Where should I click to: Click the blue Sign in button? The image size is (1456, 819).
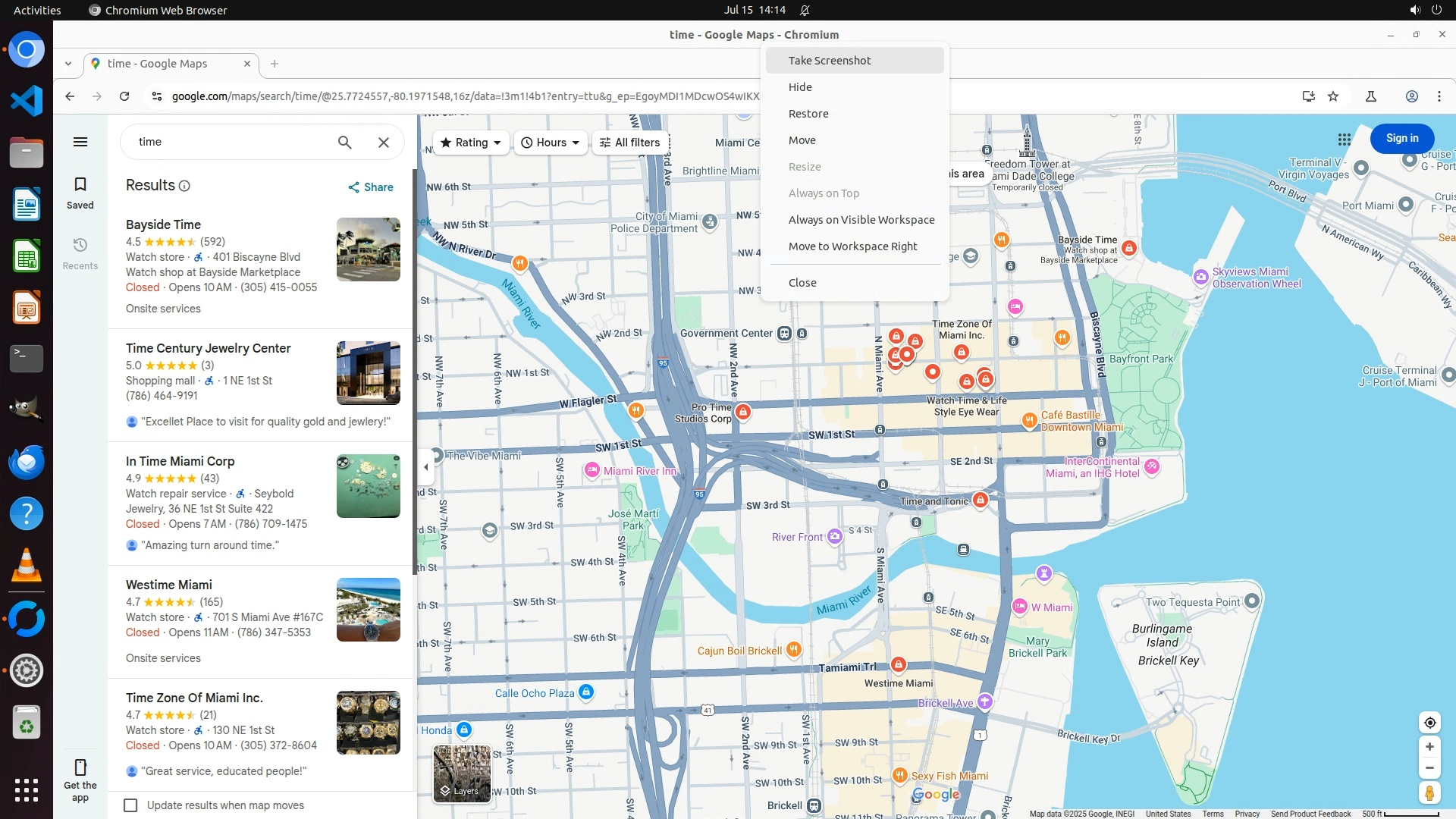tap(1401, 138)
